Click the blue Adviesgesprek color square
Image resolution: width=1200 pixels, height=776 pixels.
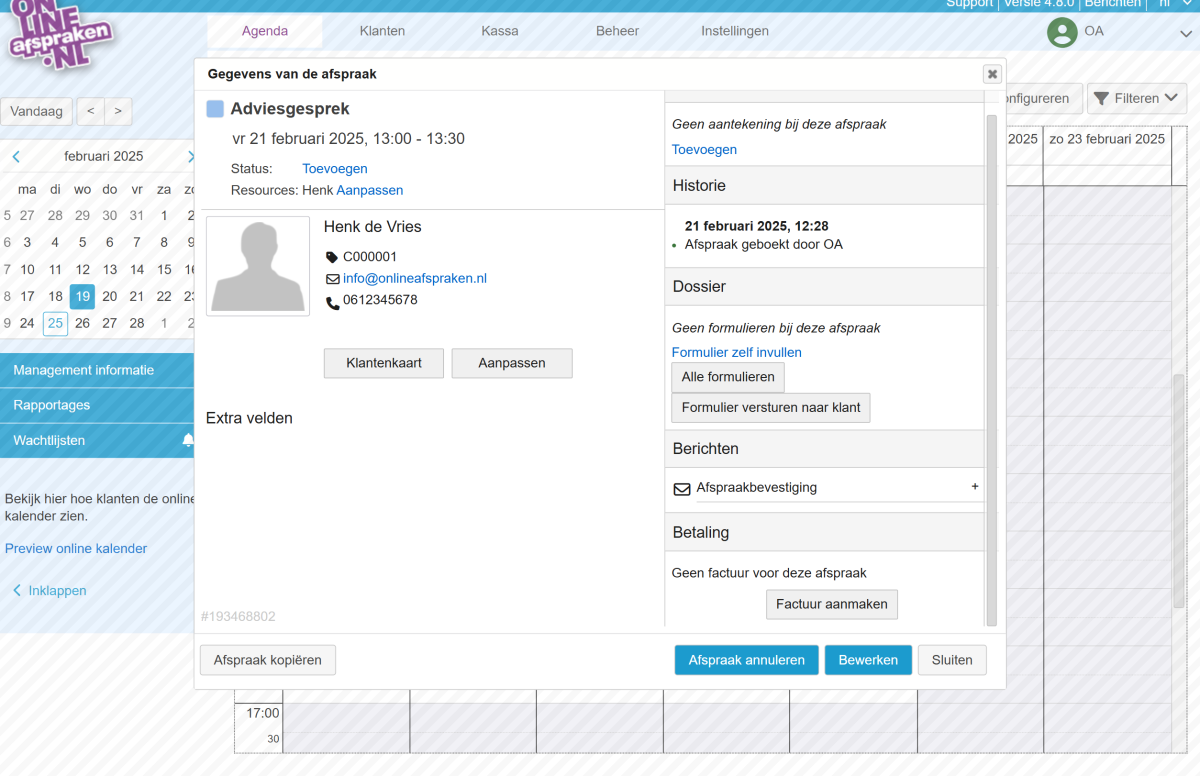pos(215,109)
